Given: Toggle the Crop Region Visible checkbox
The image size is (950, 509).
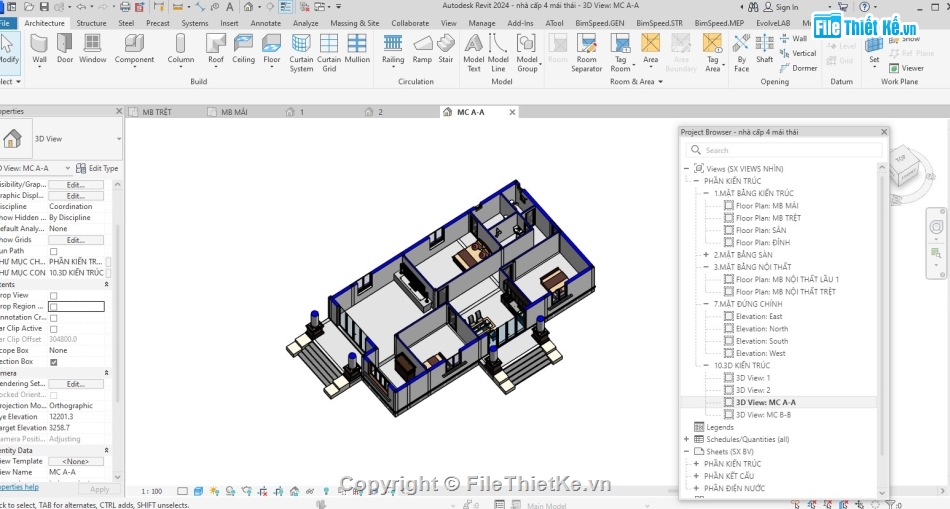Looking at the screenshot, I should pos(53,307).
